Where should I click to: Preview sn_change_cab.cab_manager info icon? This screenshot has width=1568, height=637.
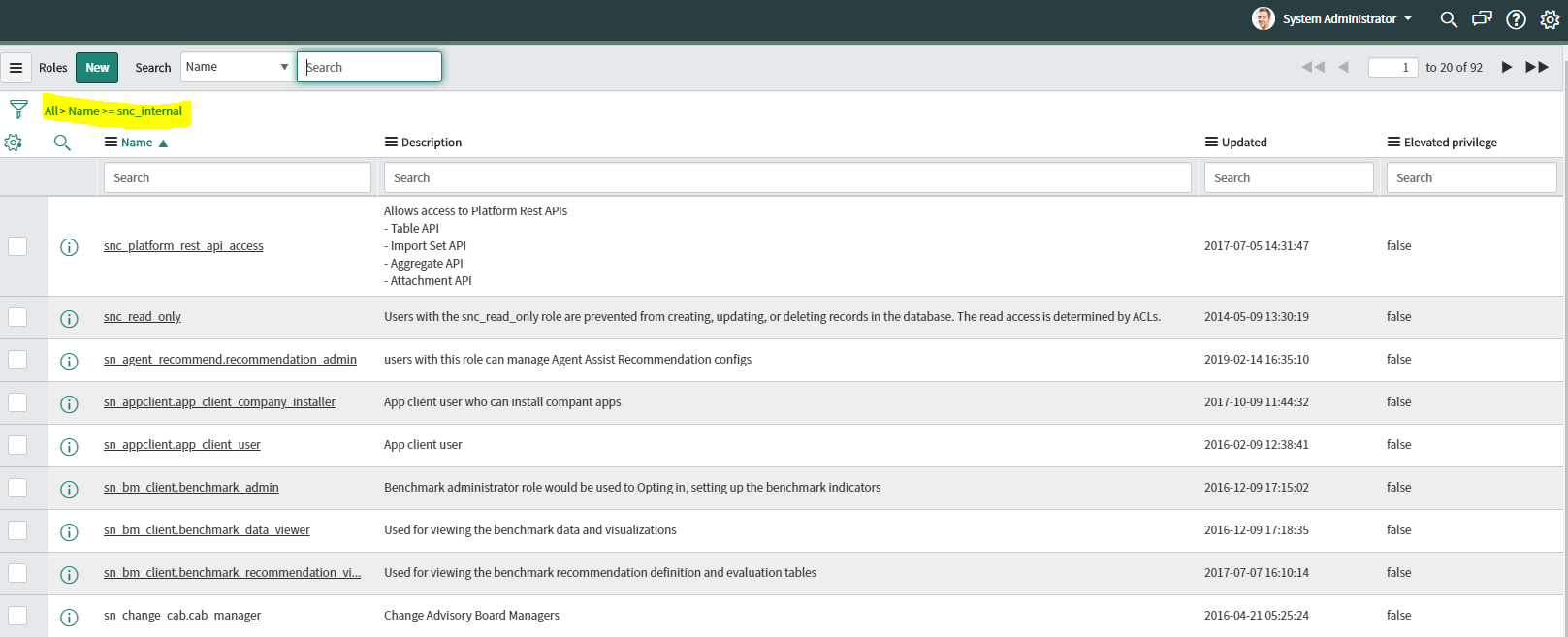[69, 617]
